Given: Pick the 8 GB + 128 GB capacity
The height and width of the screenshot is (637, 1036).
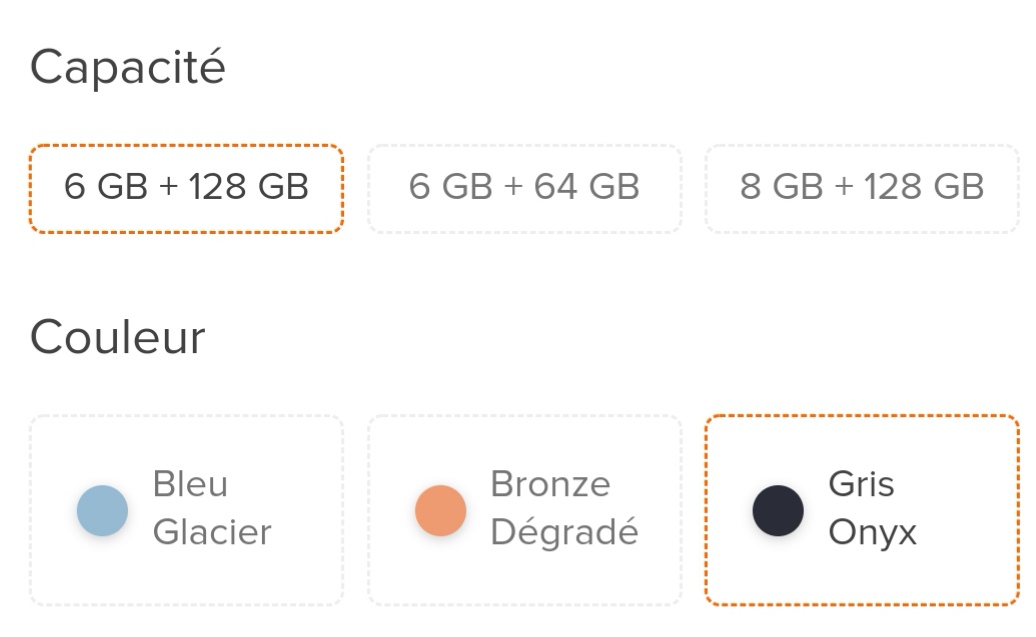Looking at the screenshot, I should pos(862,188).
